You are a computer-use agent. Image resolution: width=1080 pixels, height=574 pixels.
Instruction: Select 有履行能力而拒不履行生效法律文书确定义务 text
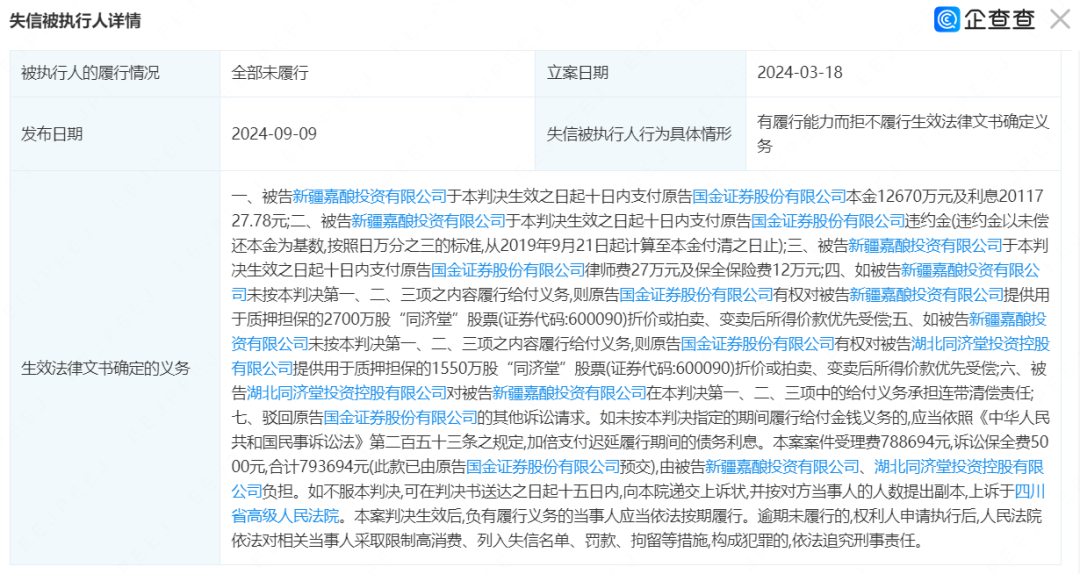902,134
